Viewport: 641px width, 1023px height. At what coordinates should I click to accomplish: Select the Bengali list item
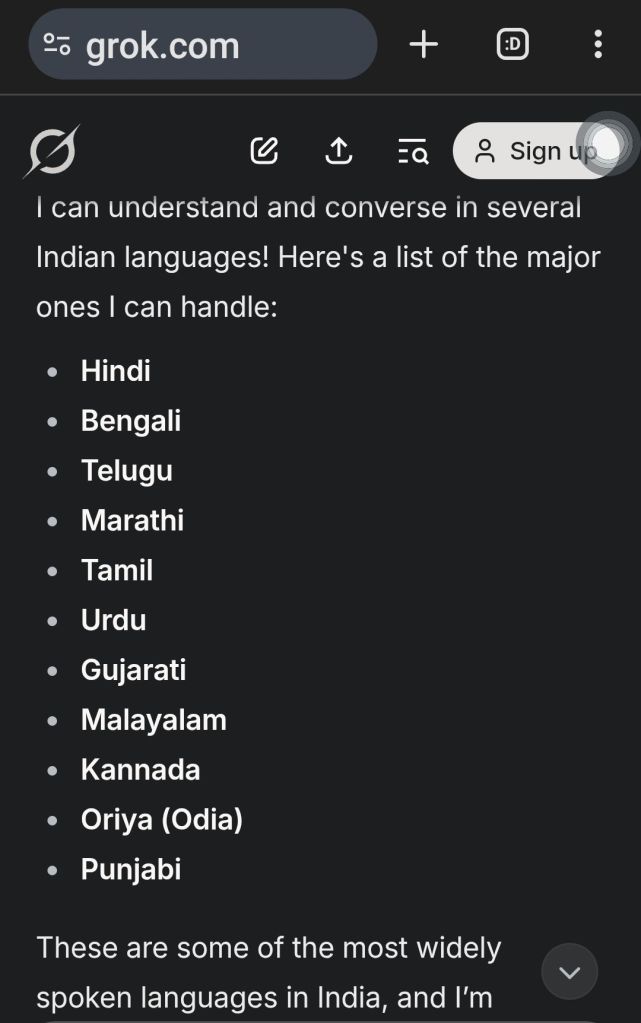(131, 421)
